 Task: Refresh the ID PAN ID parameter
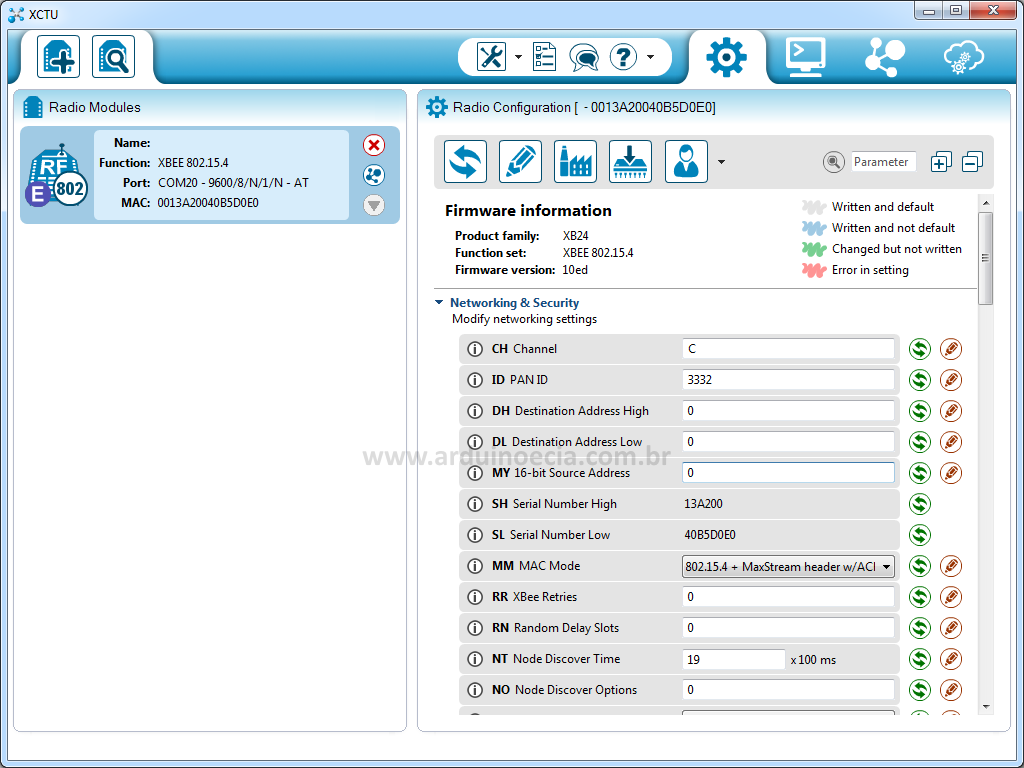click(x=920, y=380)
